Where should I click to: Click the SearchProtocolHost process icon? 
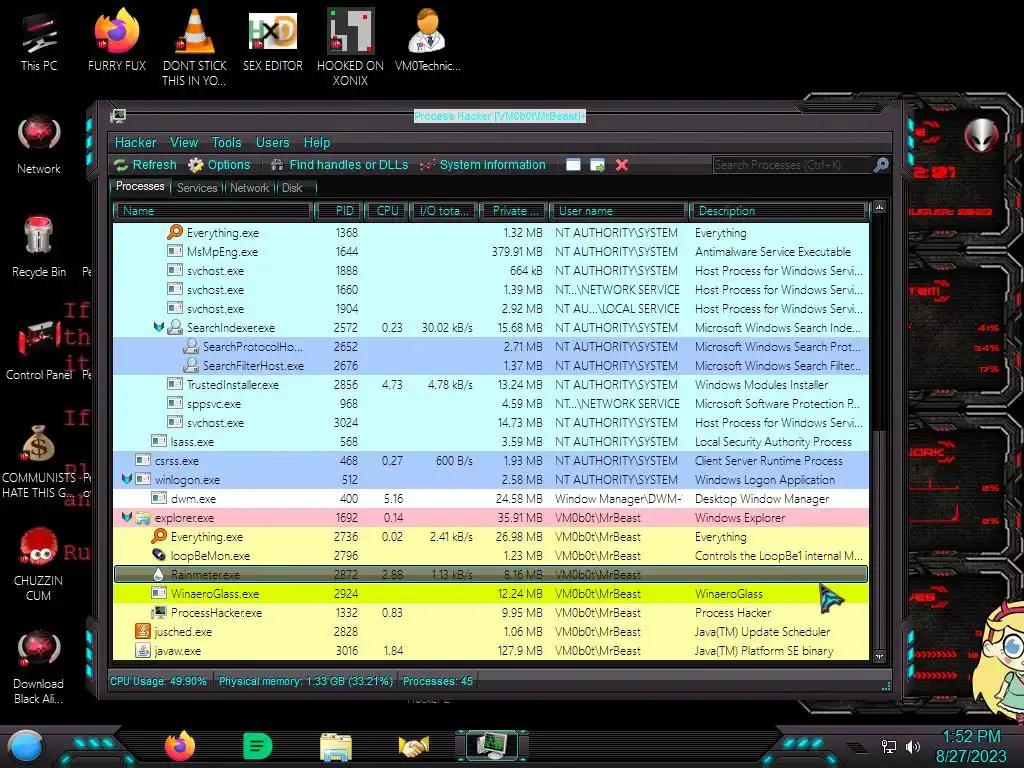[191, 346]
